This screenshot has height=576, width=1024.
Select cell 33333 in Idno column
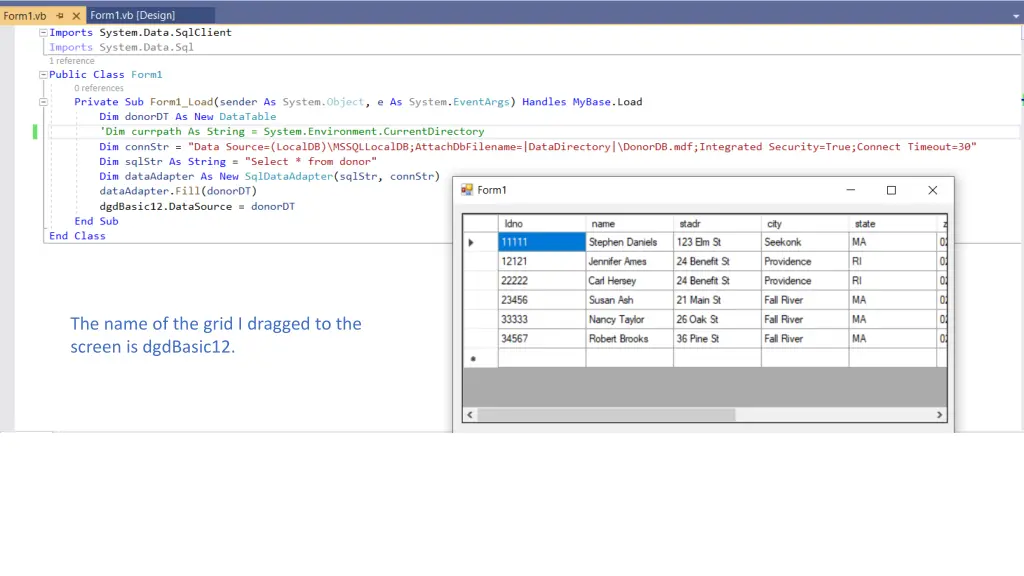click(542, 319)
